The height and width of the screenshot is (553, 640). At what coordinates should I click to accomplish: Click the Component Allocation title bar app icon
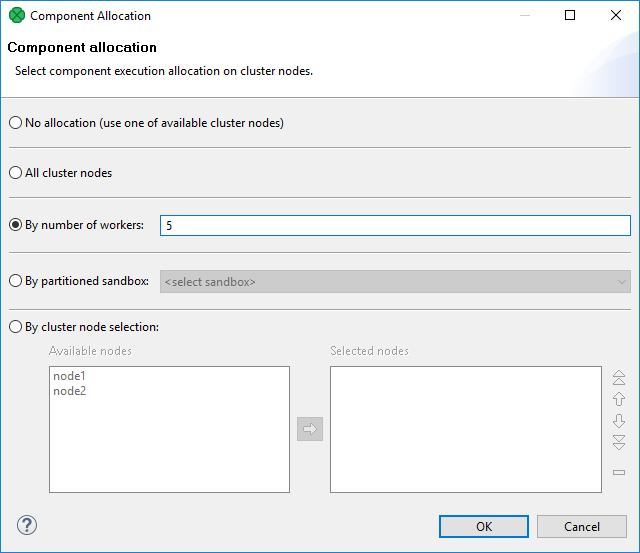(17, 16)
